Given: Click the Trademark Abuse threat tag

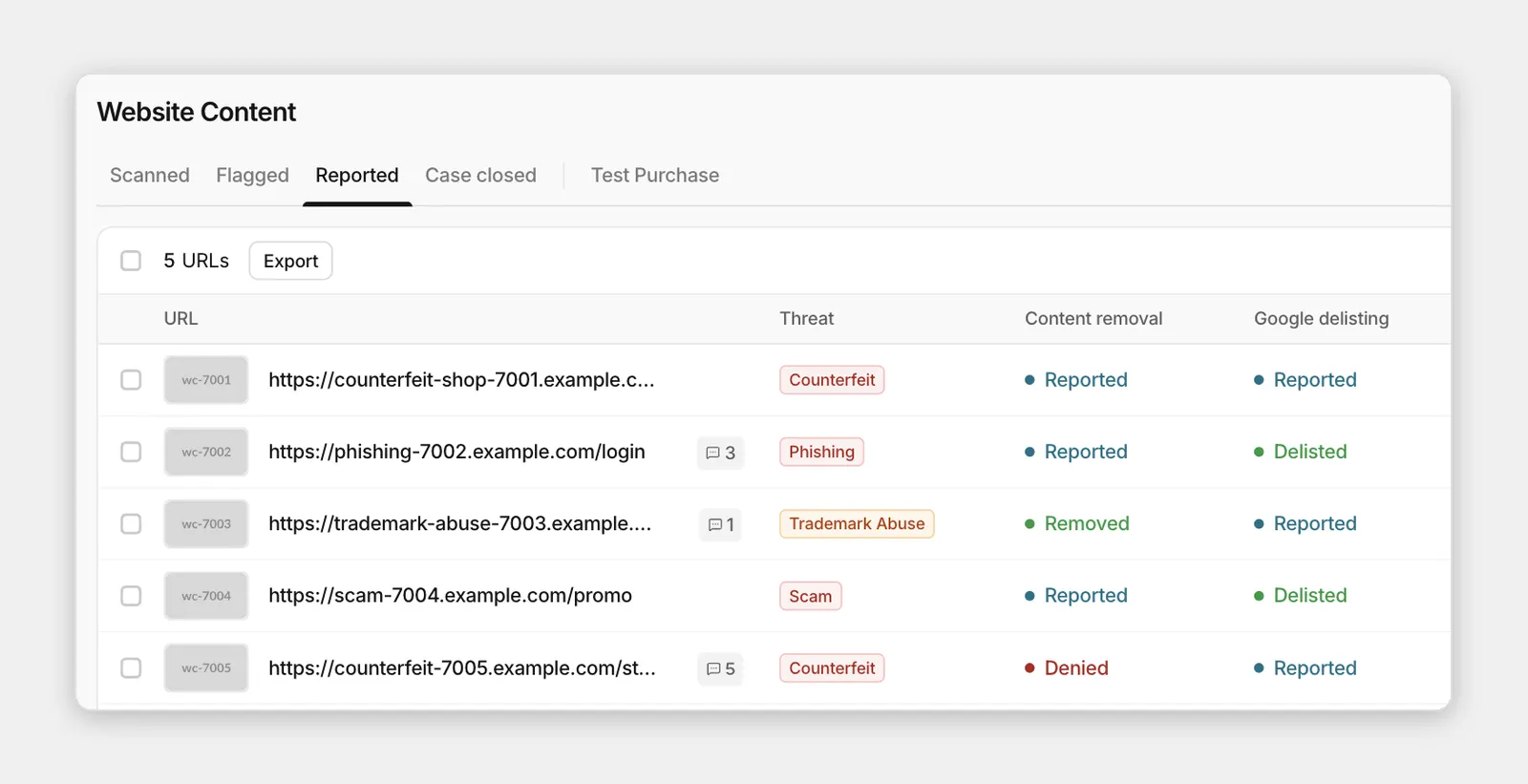Looking at the screenshot, I should (857, 523).
